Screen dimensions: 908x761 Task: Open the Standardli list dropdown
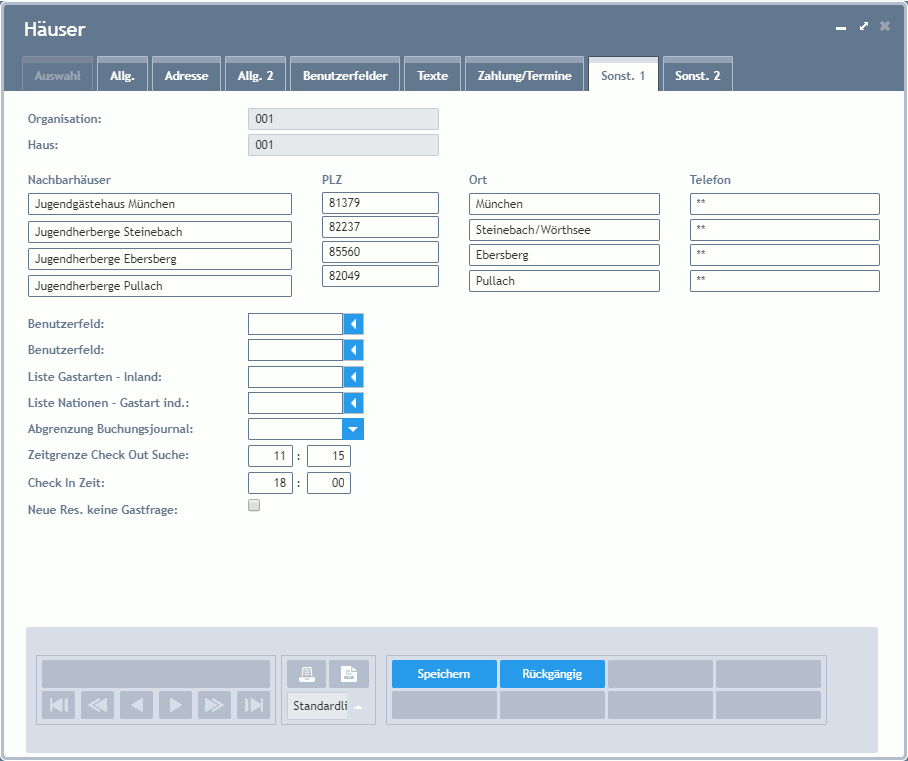[x=358, y=707]
